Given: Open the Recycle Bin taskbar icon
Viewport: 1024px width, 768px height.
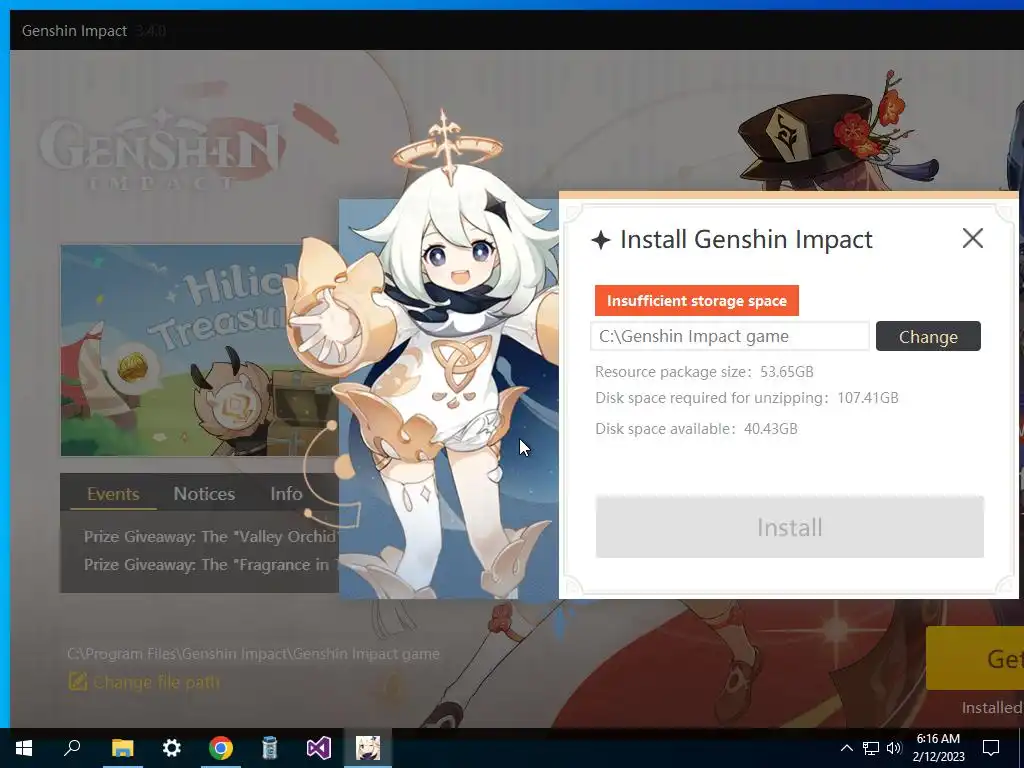Looking at the screenshot, I should pyautogui.click(x=270, y=748).
